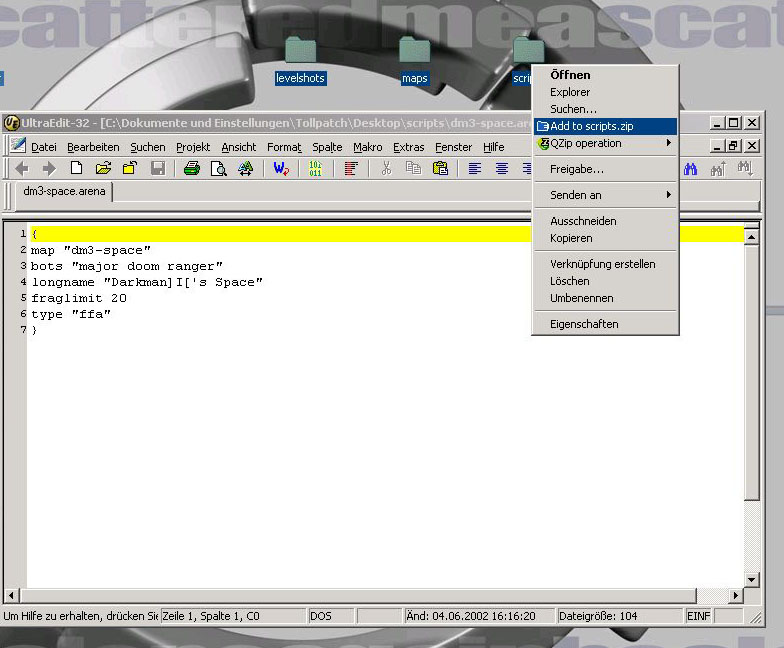Choose Kopieren in context menu

point(605,238)
